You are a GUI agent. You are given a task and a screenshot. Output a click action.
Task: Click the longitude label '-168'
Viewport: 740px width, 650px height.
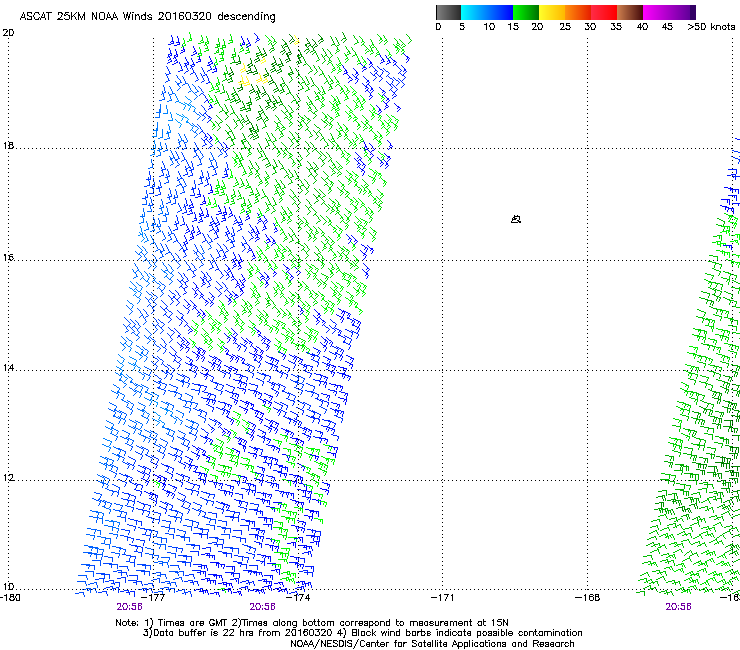[588, 598]
